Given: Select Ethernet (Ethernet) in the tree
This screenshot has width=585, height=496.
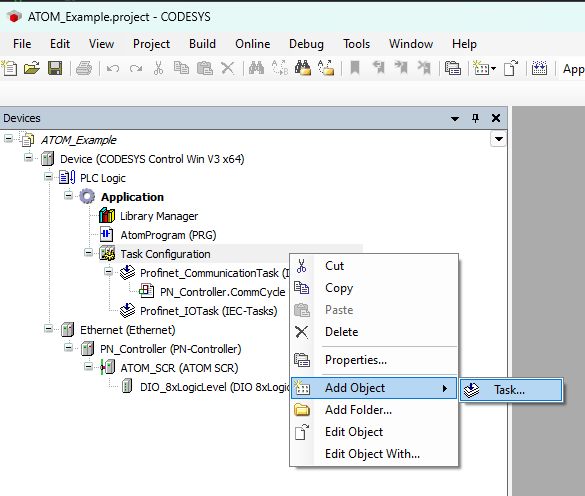Looking at the screenshot, I should point(128,330).
